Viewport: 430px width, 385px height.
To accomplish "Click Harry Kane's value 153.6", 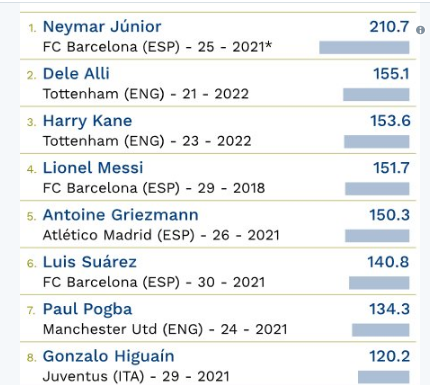I will pyautogui.click(x=390, y=121).
